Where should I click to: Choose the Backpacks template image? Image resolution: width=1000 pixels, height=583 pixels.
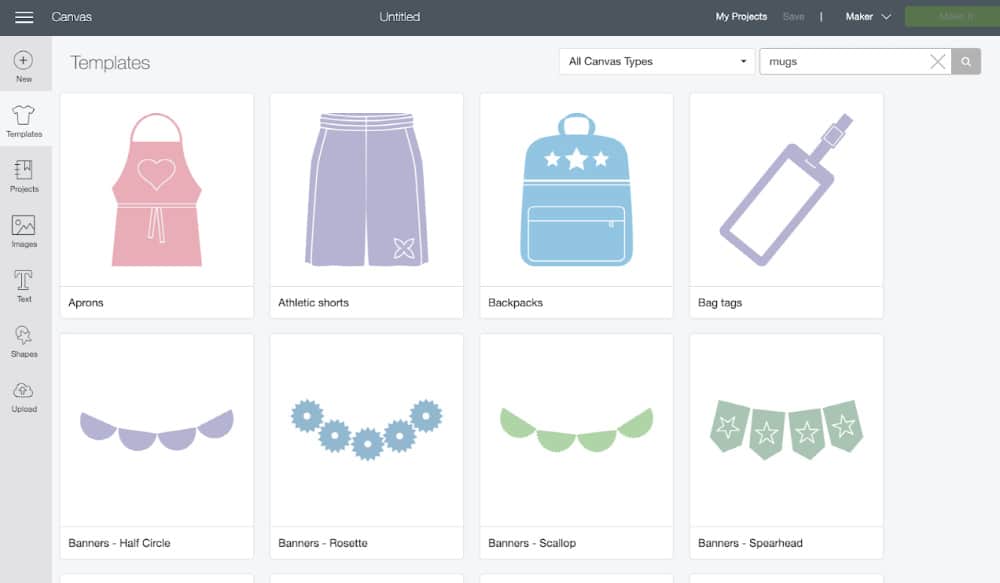(577, 189)
